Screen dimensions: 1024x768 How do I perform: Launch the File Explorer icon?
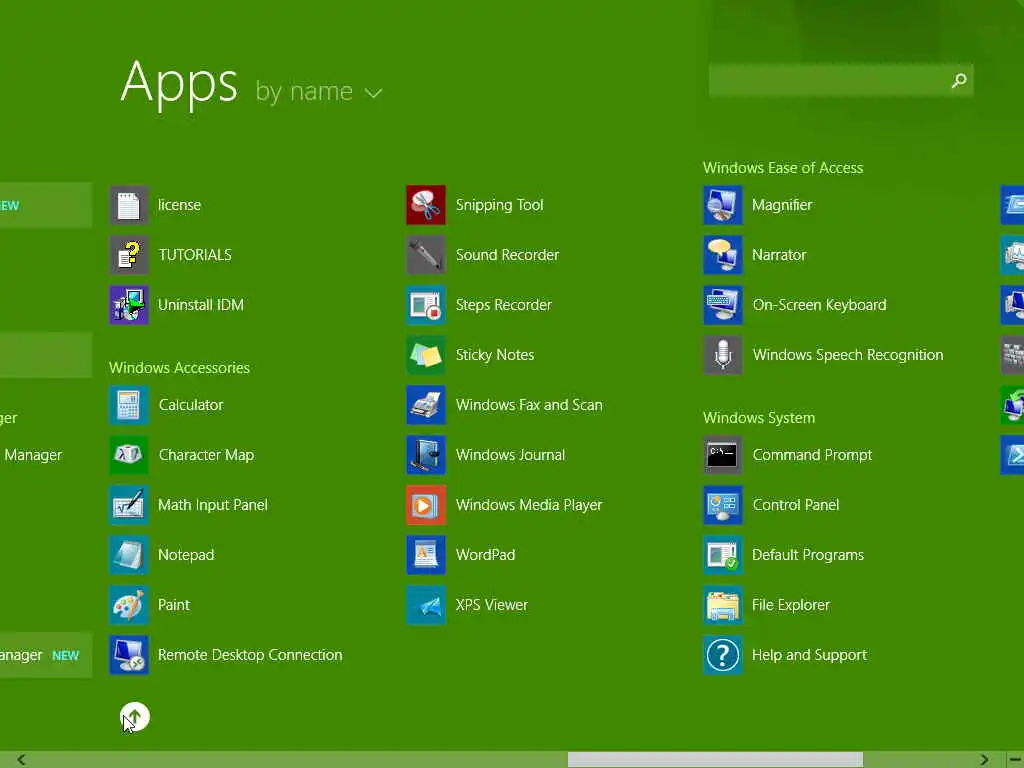point(723,605)
